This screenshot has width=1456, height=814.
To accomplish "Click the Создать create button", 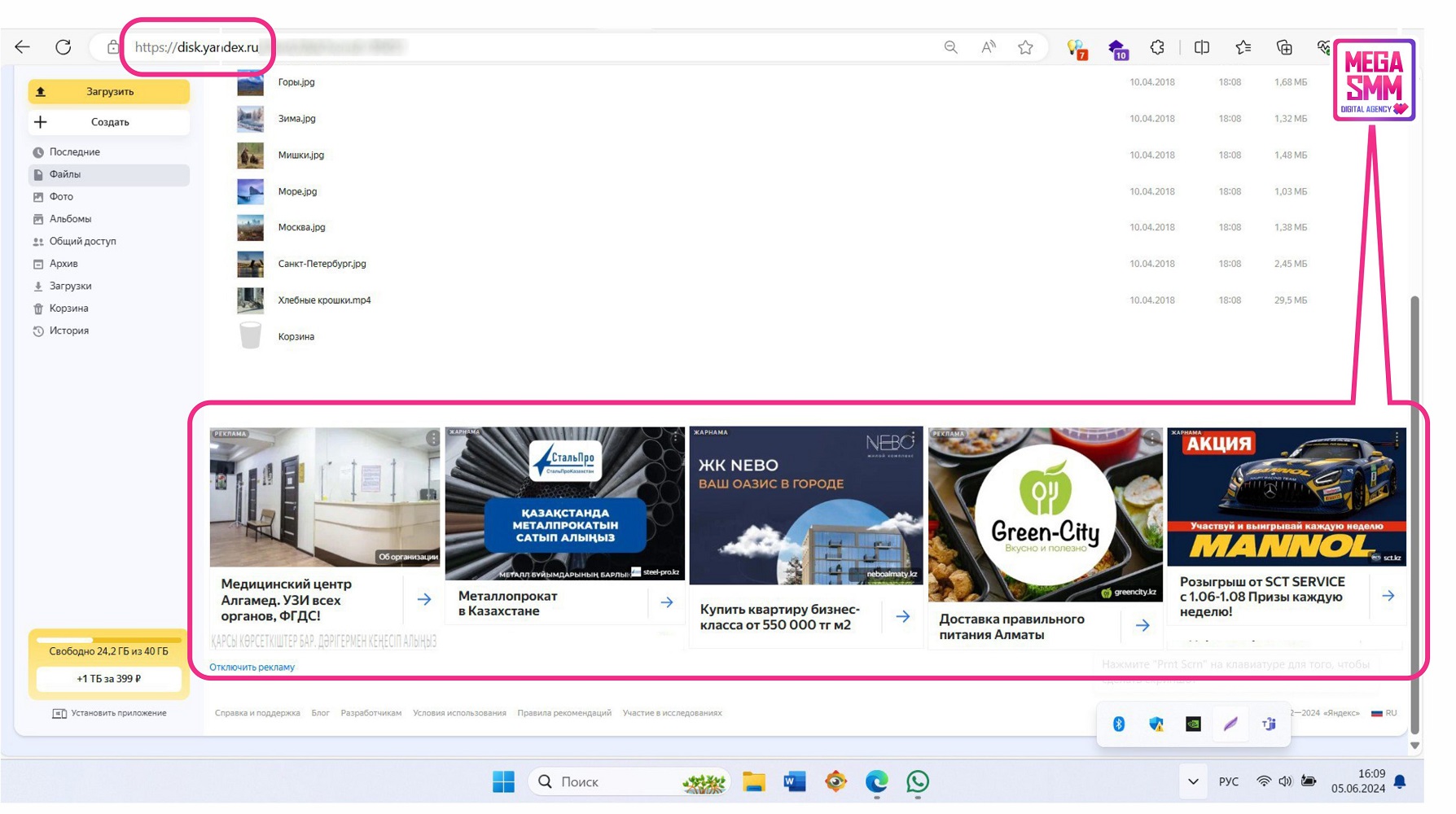I will click(109, 122).
